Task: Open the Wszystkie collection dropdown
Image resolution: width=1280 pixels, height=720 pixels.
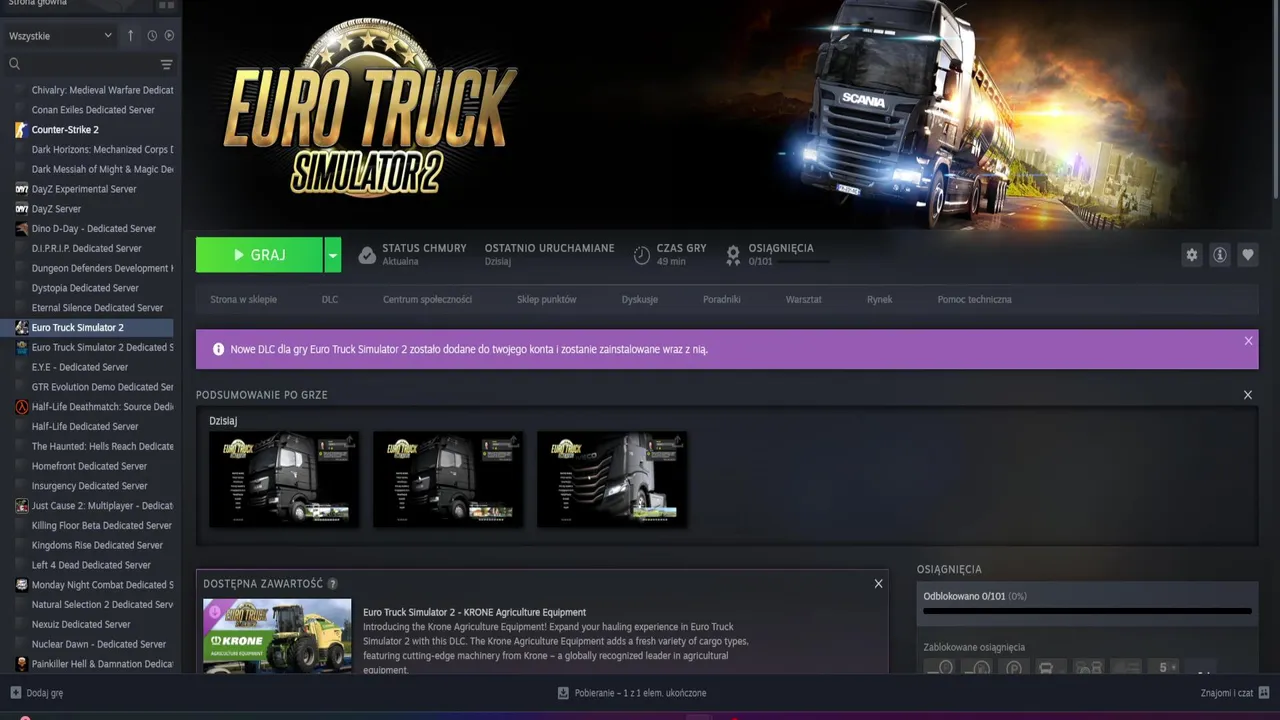Action: (60, 36)
